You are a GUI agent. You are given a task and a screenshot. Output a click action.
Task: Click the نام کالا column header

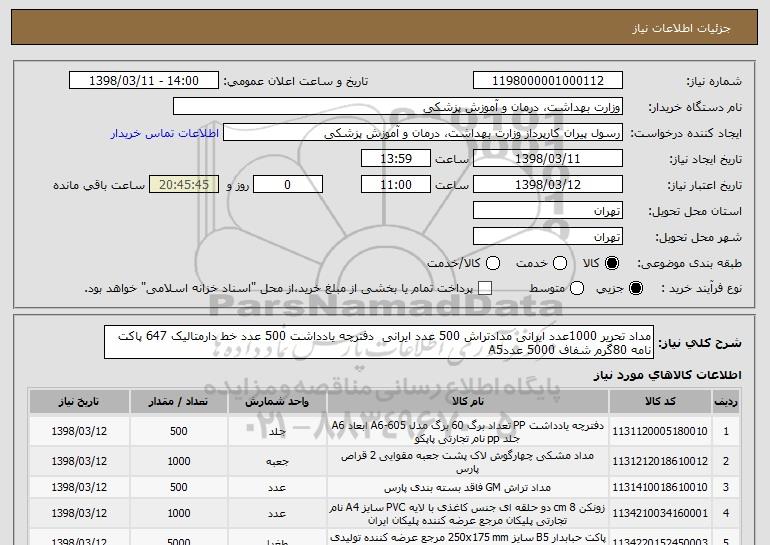coord(468,402)
